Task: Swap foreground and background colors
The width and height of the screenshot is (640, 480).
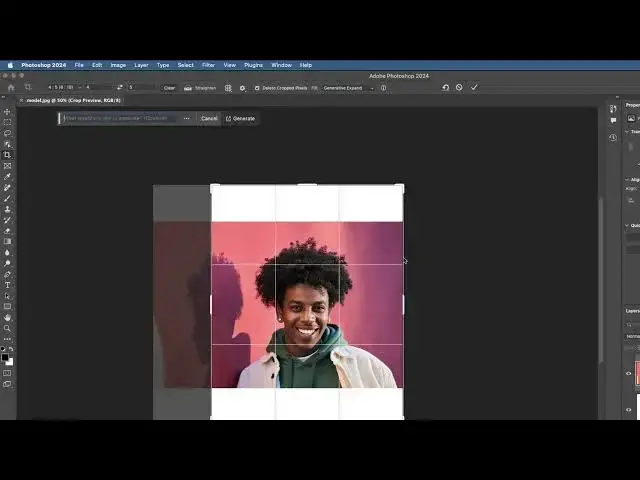Action: click(x=11, y=349)
